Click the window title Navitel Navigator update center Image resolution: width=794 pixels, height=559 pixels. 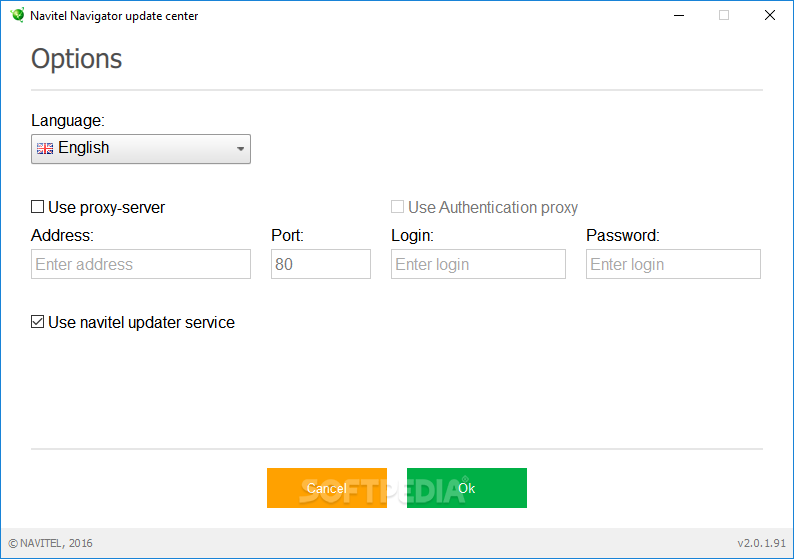[114, 16]
